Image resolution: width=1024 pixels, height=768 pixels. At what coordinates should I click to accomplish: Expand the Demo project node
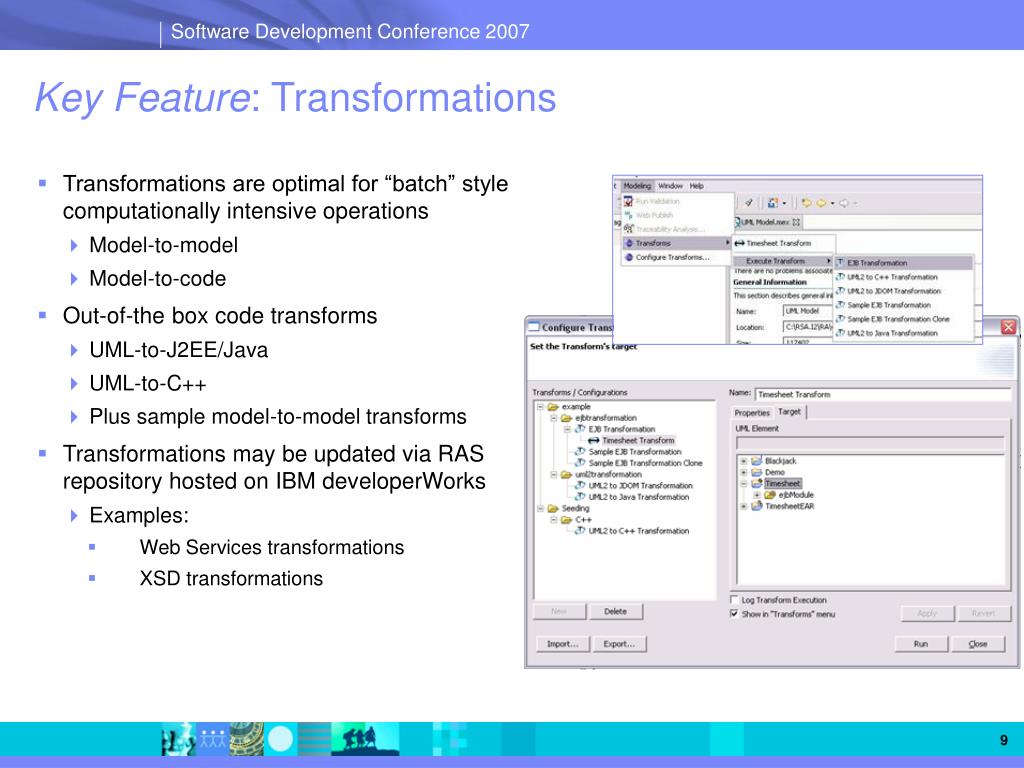tap(744, 472)
